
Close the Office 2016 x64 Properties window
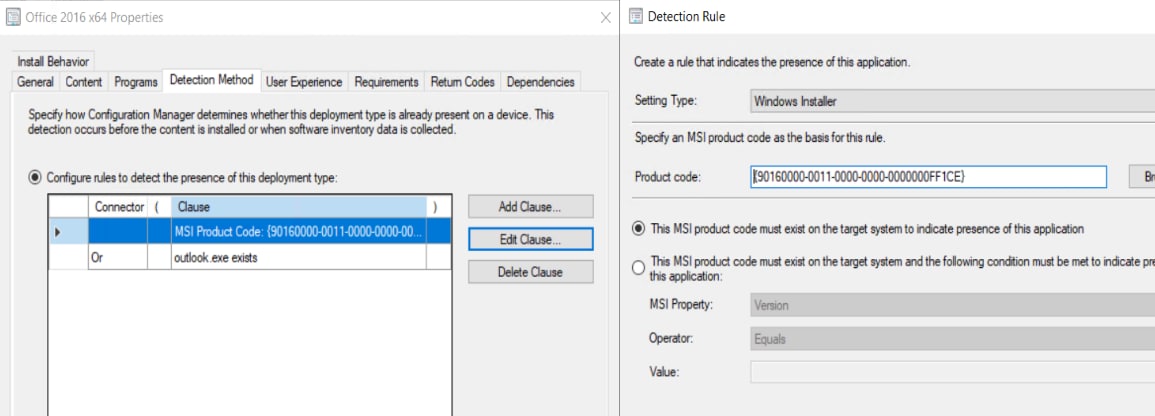tap(605, 18)
